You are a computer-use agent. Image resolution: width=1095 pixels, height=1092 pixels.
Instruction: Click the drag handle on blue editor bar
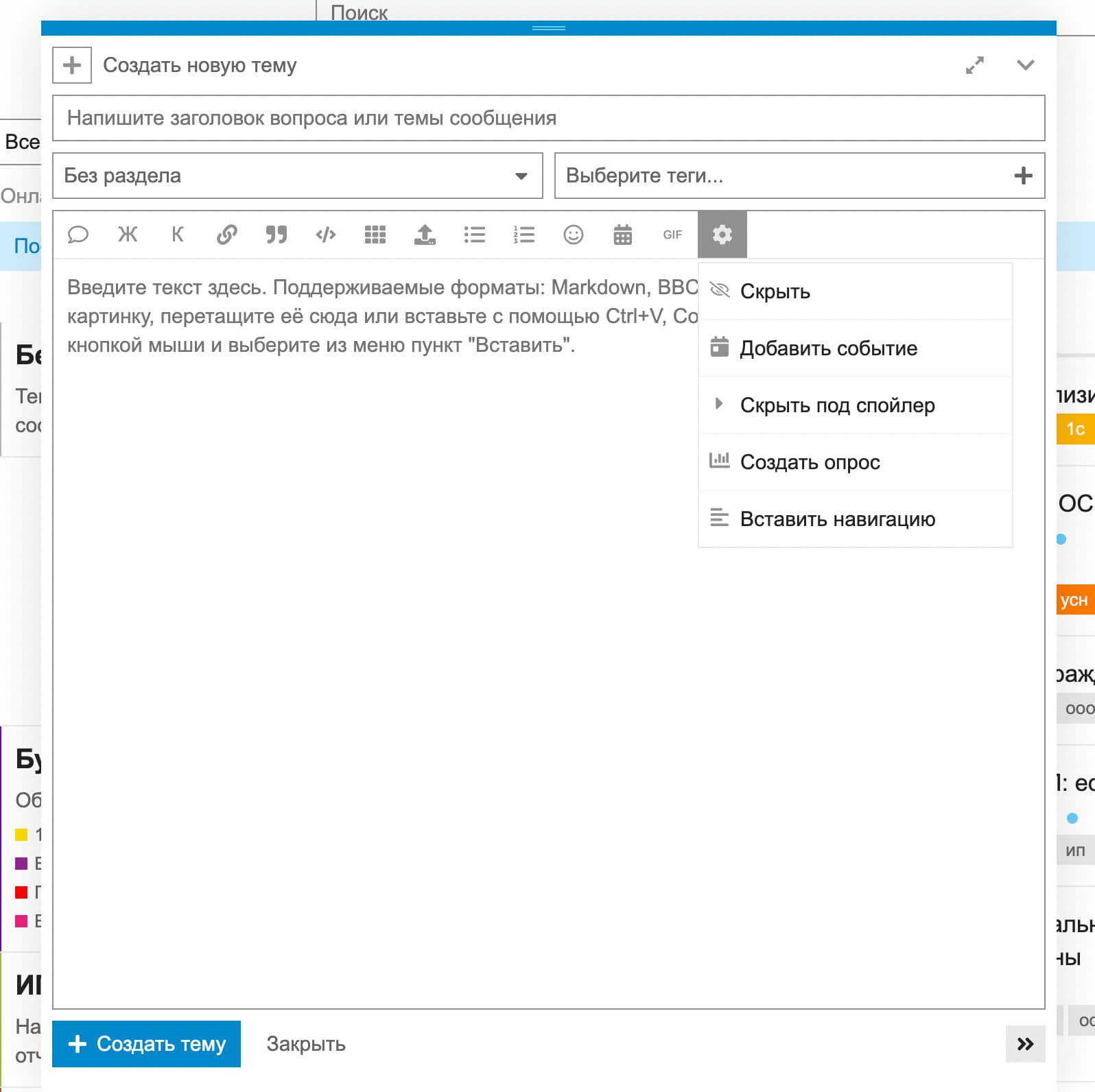tap(549, 28)
